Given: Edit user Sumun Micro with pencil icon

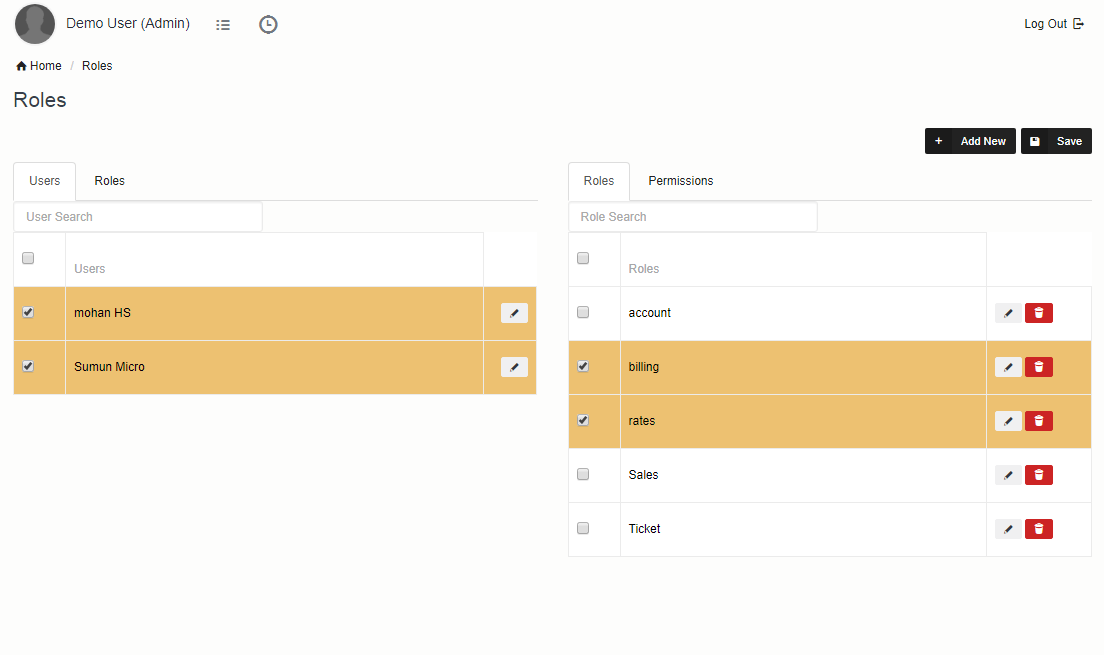Looking at the screenshot, I should (x=514, y=367).
